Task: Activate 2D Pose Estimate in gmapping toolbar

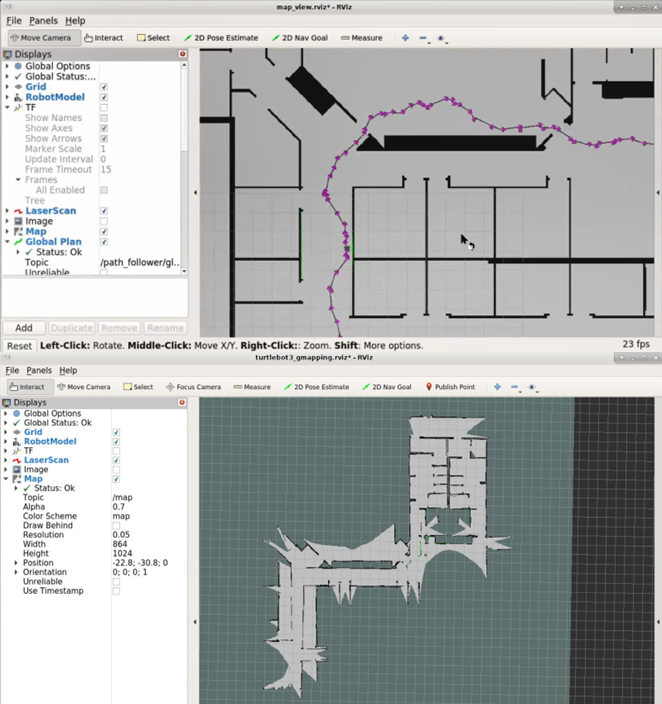Action: tap(316, 387)
